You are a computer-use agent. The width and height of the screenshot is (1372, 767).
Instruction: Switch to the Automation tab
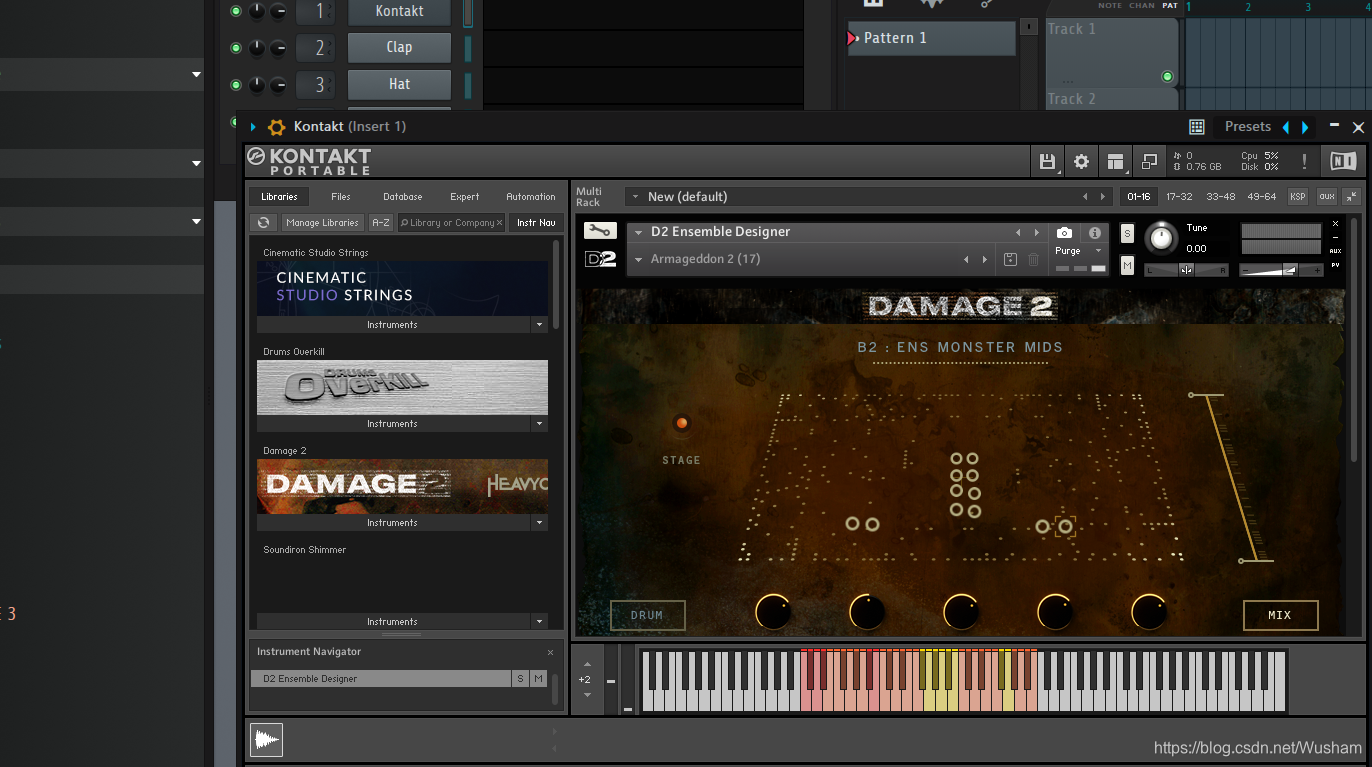[x=531, y=197]
